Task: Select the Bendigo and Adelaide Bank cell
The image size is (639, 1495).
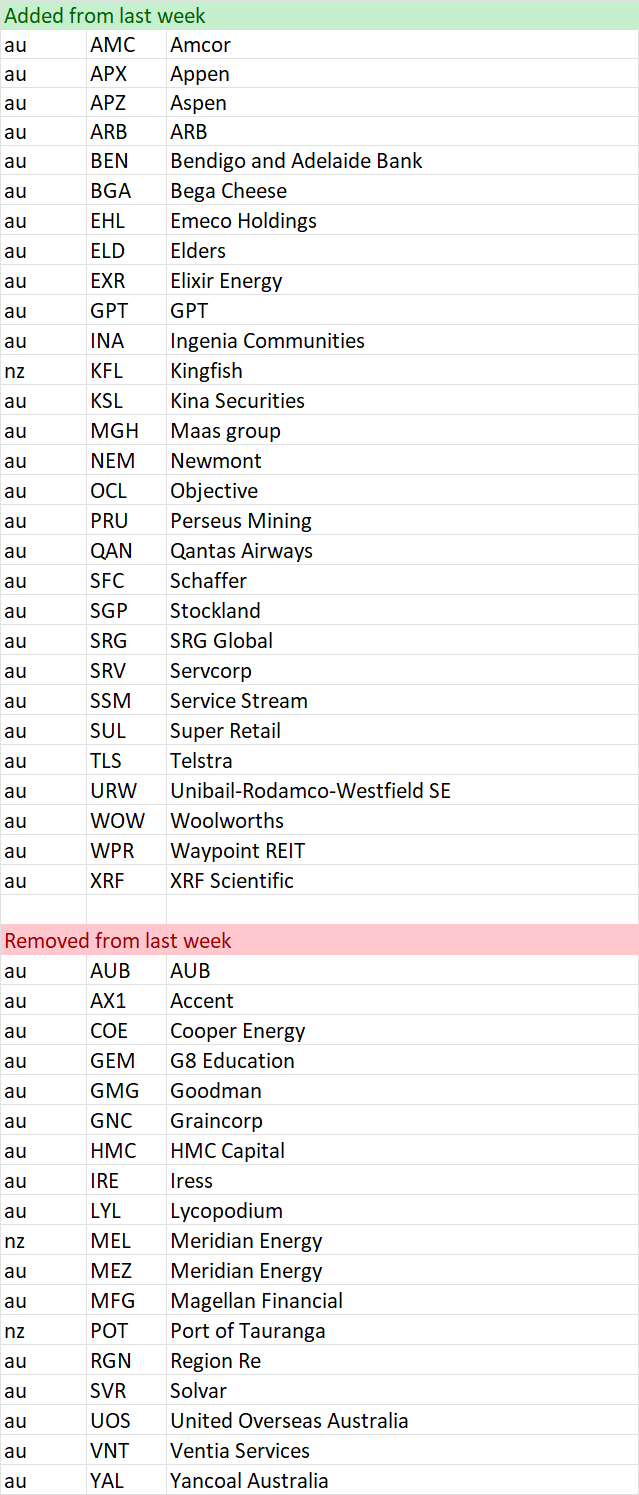Action: (x=402, y=160)
